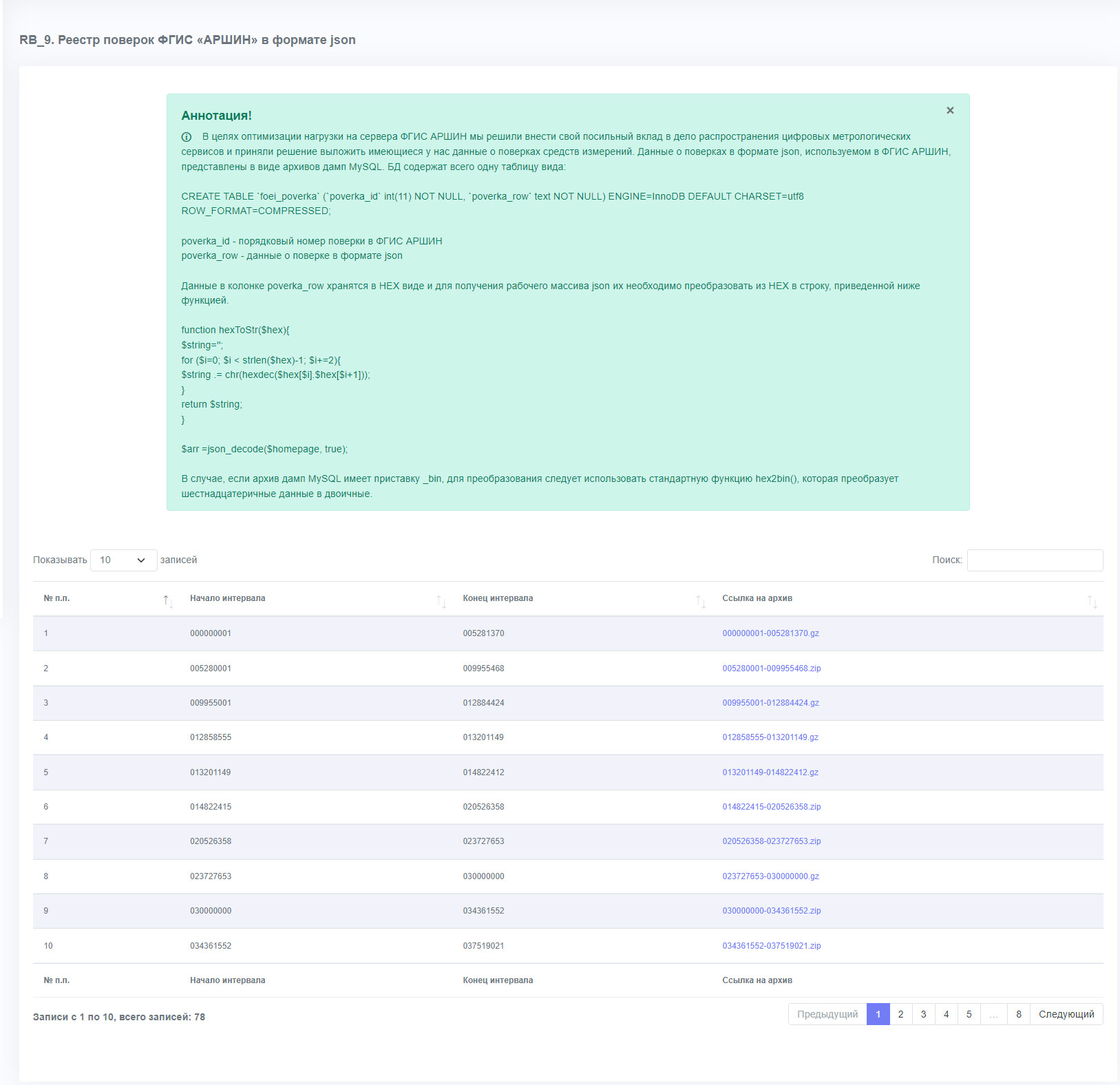Download archive 009955001-012884424.gz
Image resolution: width=1120 pixels, height=1085 pixels.
point(770,703)
